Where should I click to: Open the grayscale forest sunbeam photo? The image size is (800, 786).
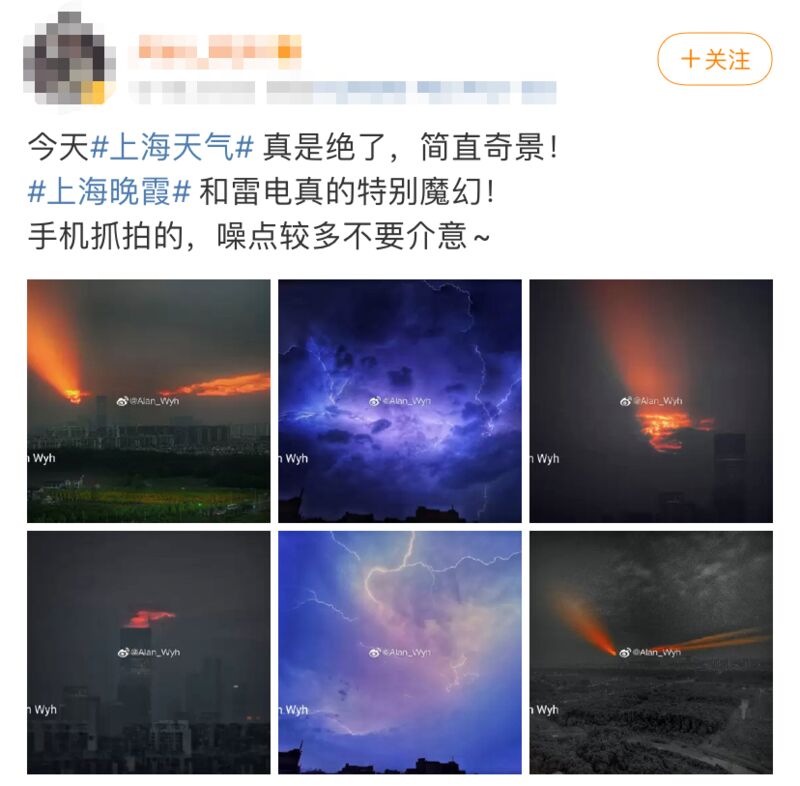pyautogui.click(x=651, y=652)
